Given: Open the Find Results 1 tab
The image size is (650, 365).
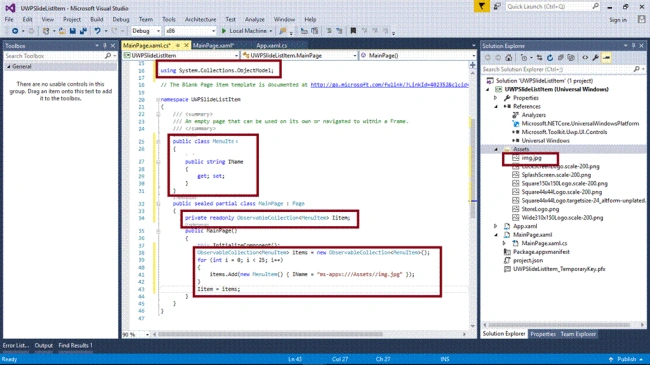Looking at the screenshot, I should pyautogui.click(x=75, y=345).
